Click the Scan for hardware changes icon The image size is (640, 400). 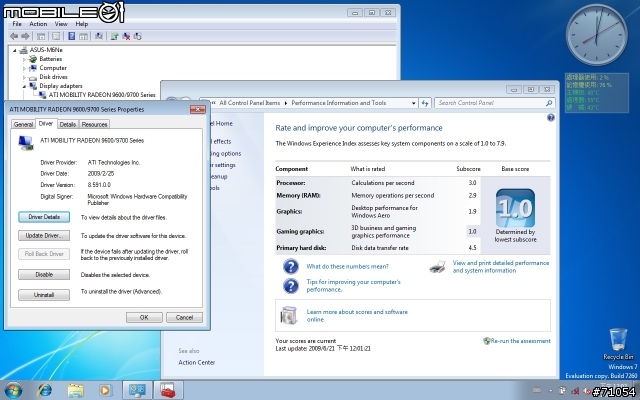(99, 36)
